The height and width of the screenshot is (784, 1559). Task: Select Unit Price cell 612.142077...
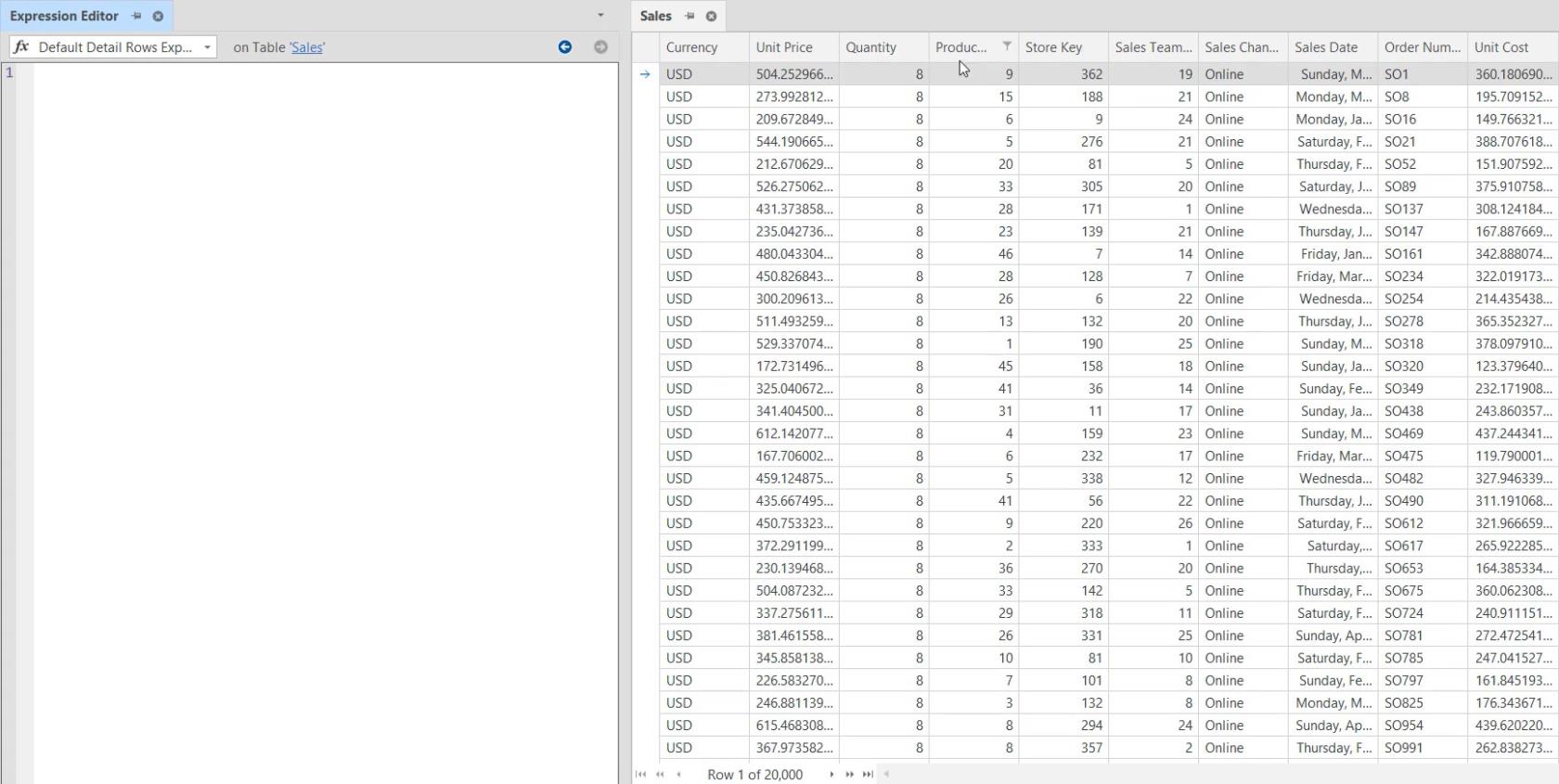(794, 433)
